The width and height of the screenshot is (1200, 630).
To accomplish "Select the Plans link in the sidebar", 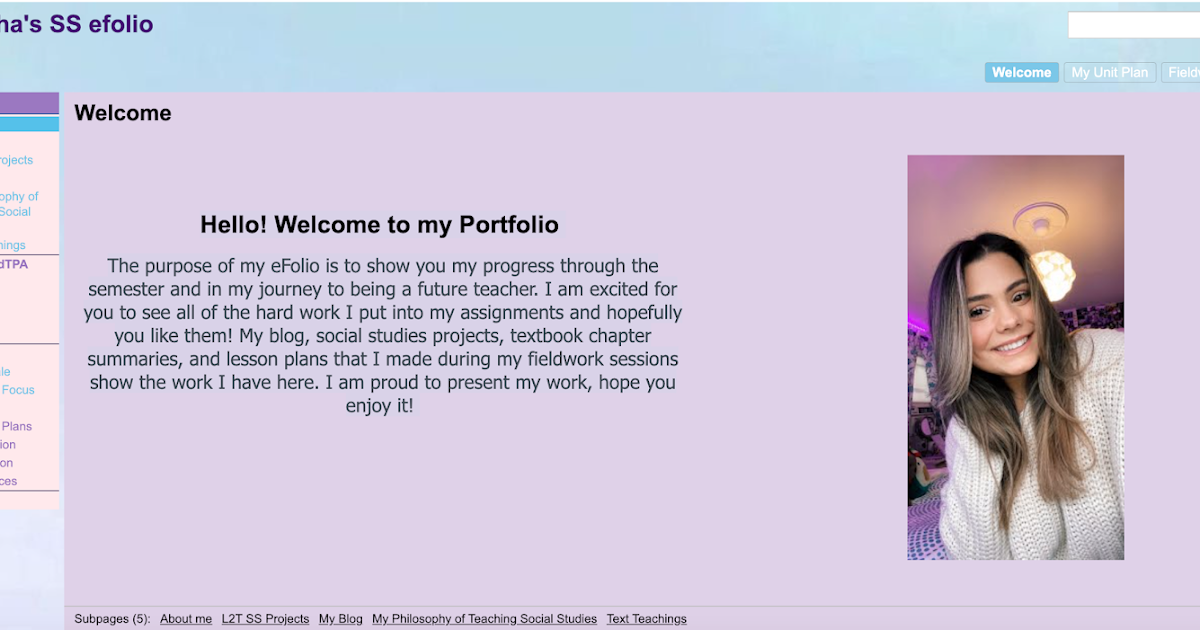I will pos(15,426).
